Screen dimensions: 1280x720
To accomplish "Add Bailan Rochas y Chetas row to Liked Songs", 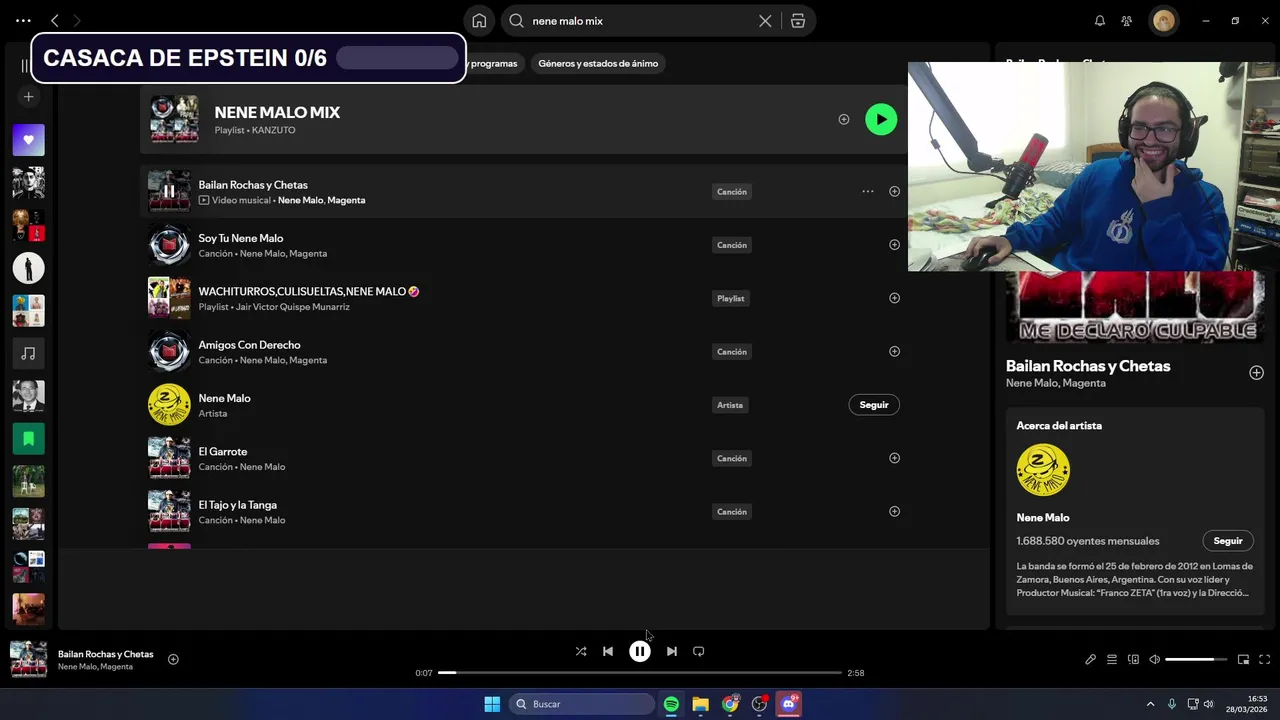I will coord(894,191).
